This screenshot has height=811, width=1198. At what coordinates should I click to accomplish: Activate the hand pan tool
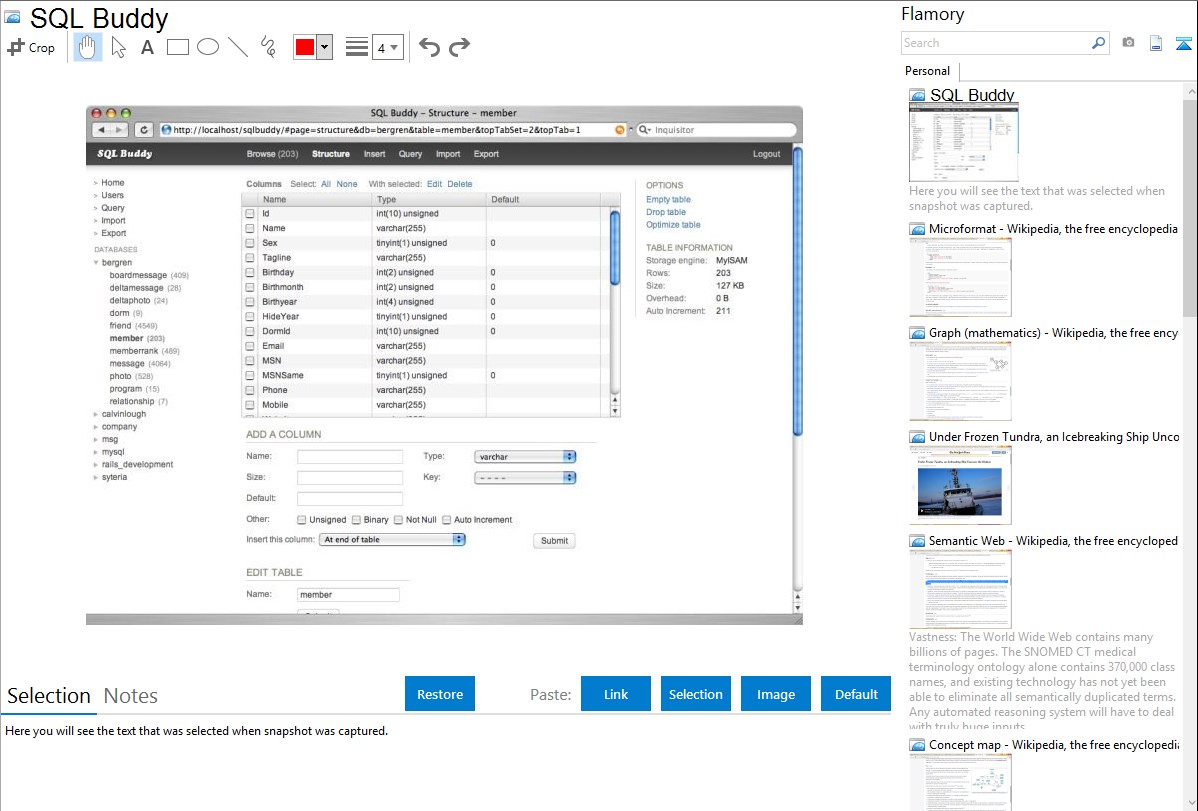[x=88, y=47]
